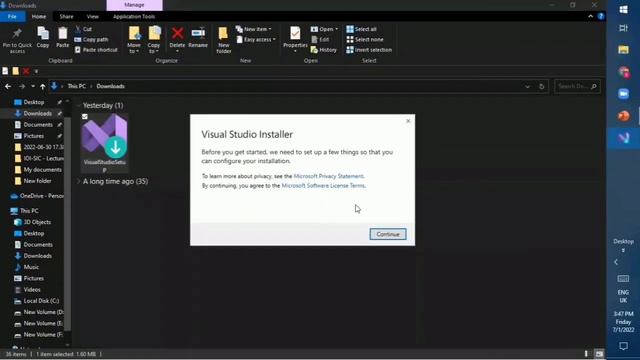This screenshot has height=360, width=640.
Task: Select Videos folder in navigation pane
Action: pos(28,289)
